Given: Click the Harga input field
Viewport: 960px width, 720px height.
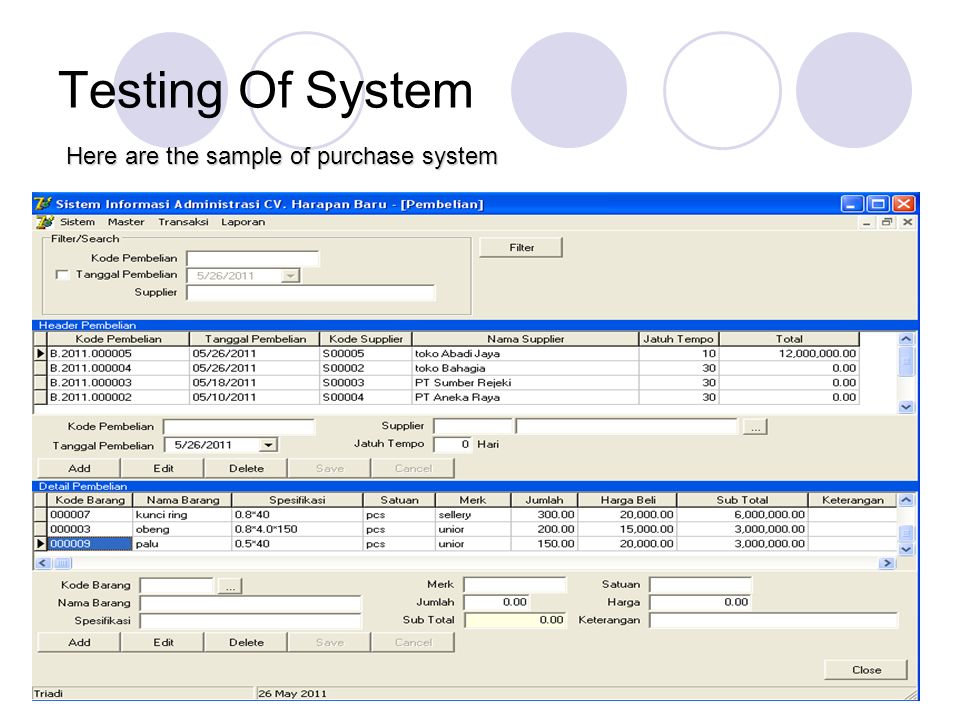Looking at the screenshot, I should coord(700,602).
